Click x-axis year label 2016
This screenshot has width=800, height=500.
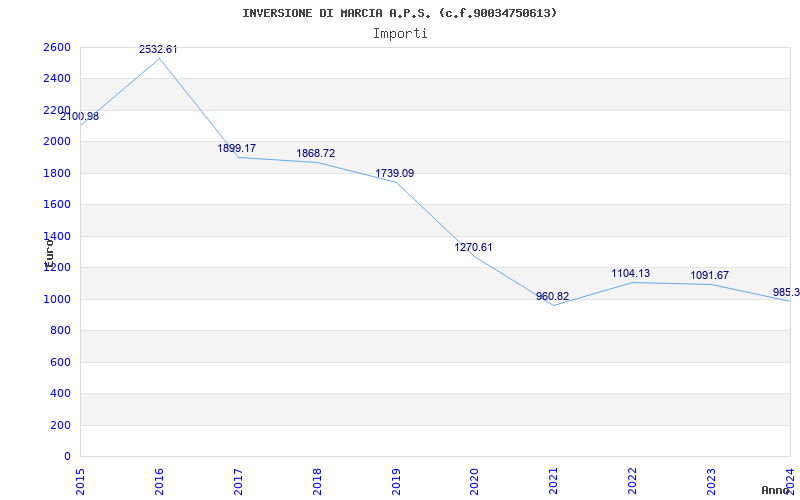(x=159, y=482)
